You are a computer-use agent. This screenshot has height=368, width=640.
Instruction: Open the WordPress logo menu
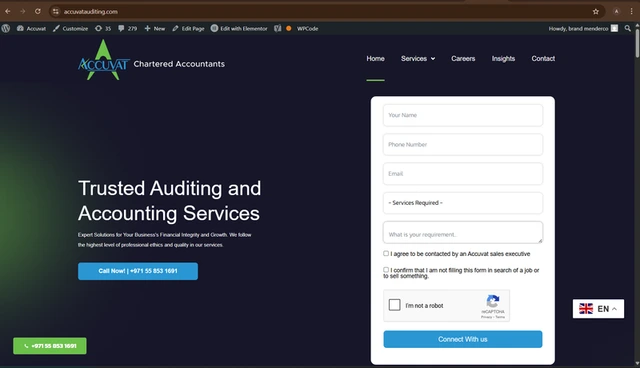coord(6,29)
